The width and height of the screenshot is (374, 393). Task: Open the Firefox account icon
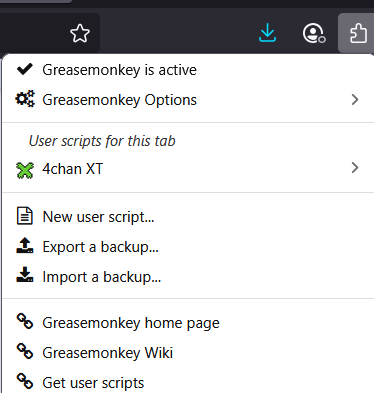tap(314, 33)
